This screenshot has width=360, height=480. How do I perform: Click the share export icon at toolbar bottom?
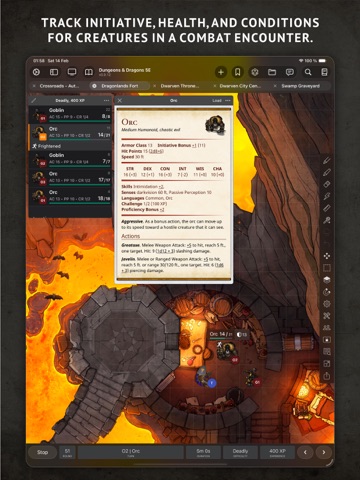(x=327, y=376)
